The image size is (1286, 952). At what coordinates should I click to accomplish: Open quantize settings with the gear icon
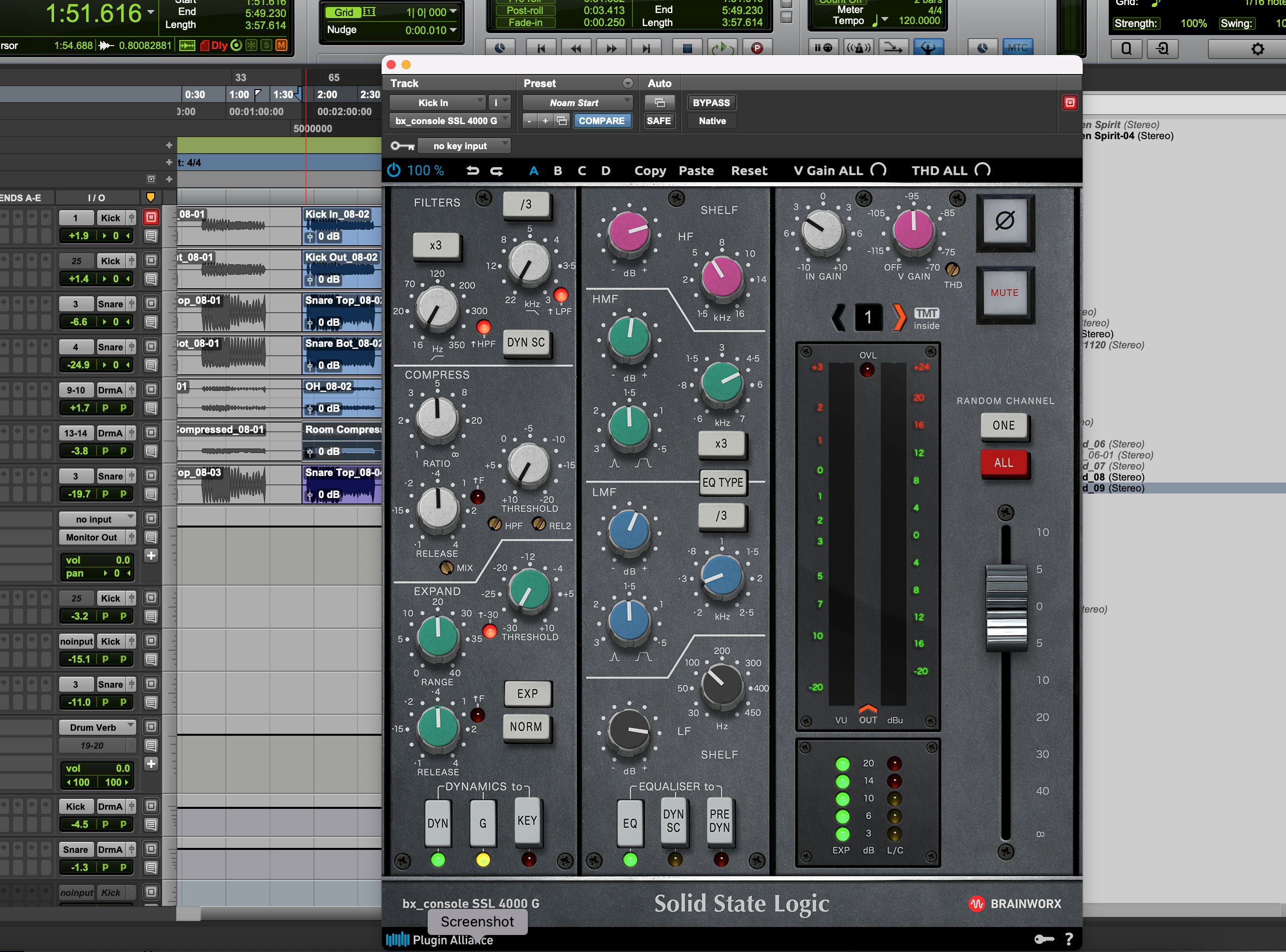tap(1257, 49)
